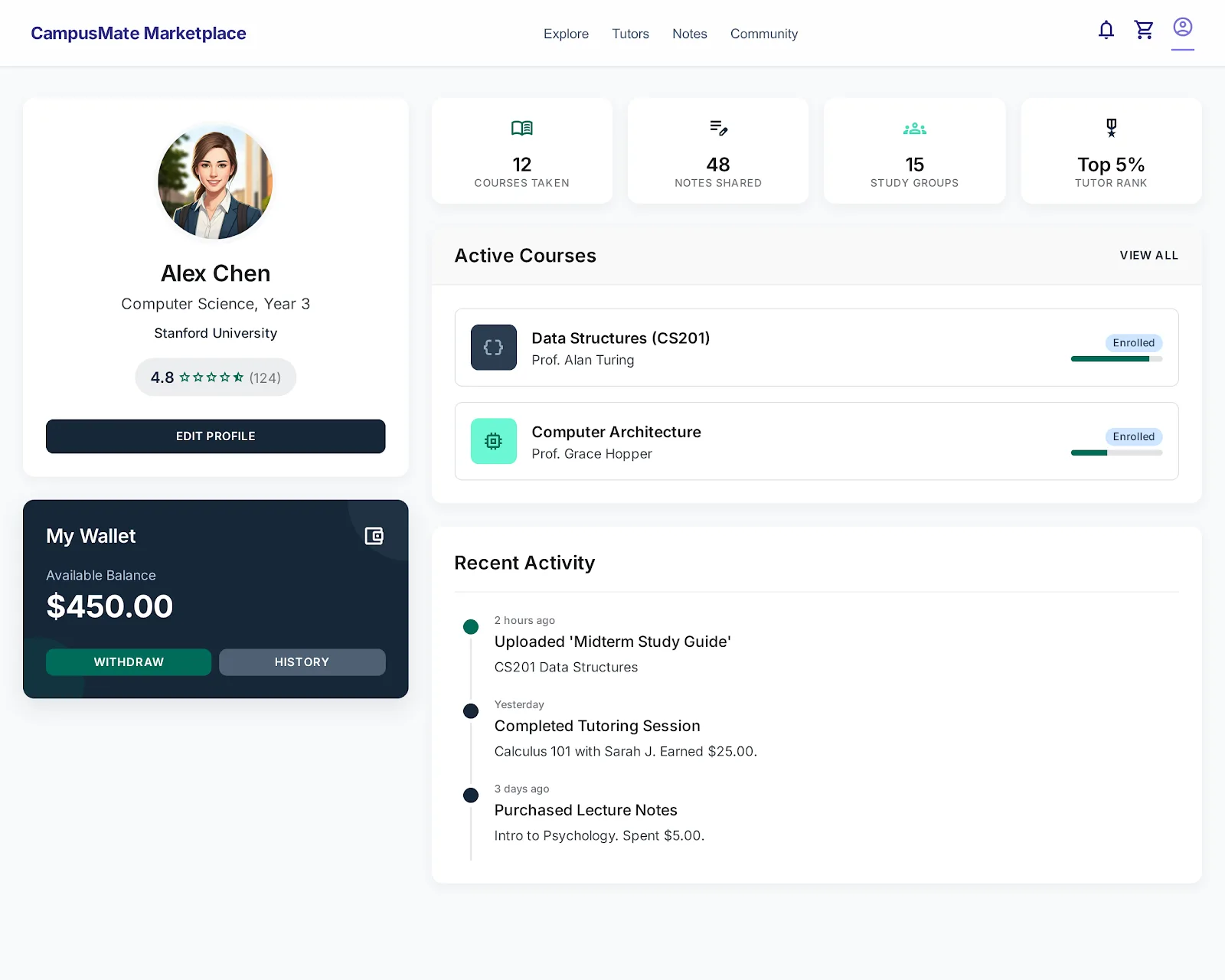The width and height of the screenshot is (1225, 980).
Task: Click Computer Architecture course progress bar
Action: click(x=1116, y=453)
